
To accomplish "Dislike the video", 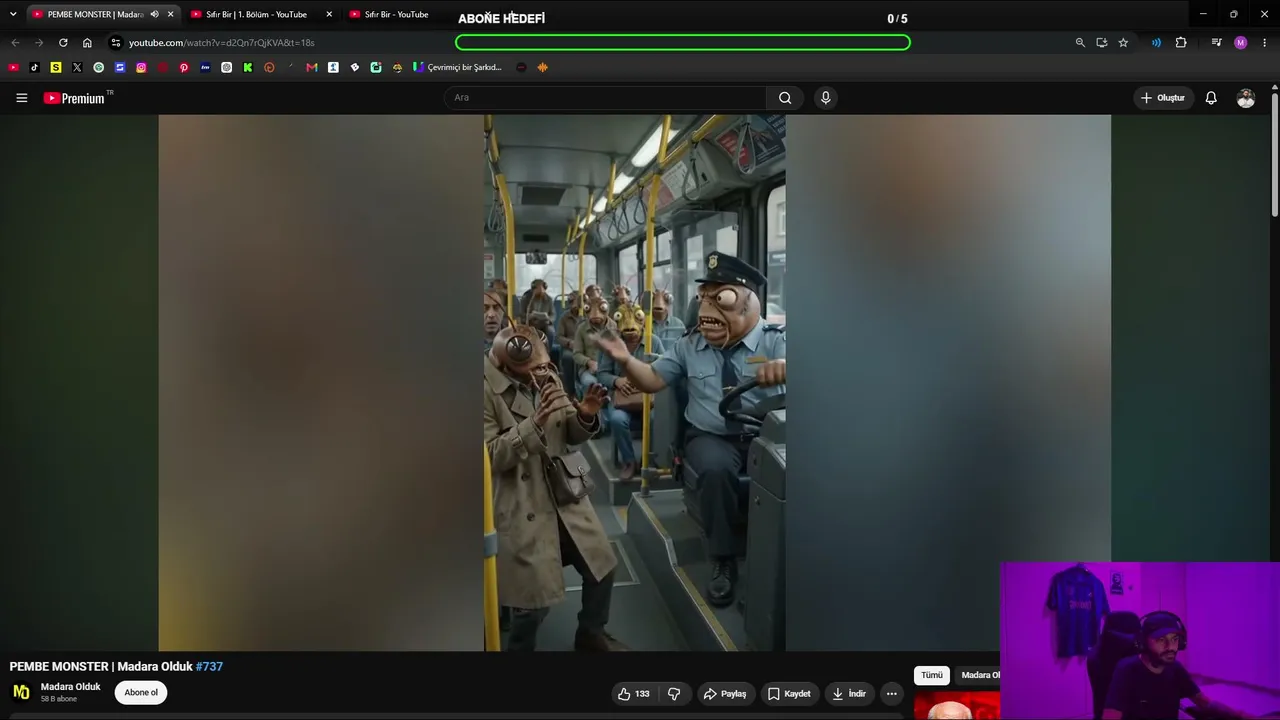I will 674,694.
